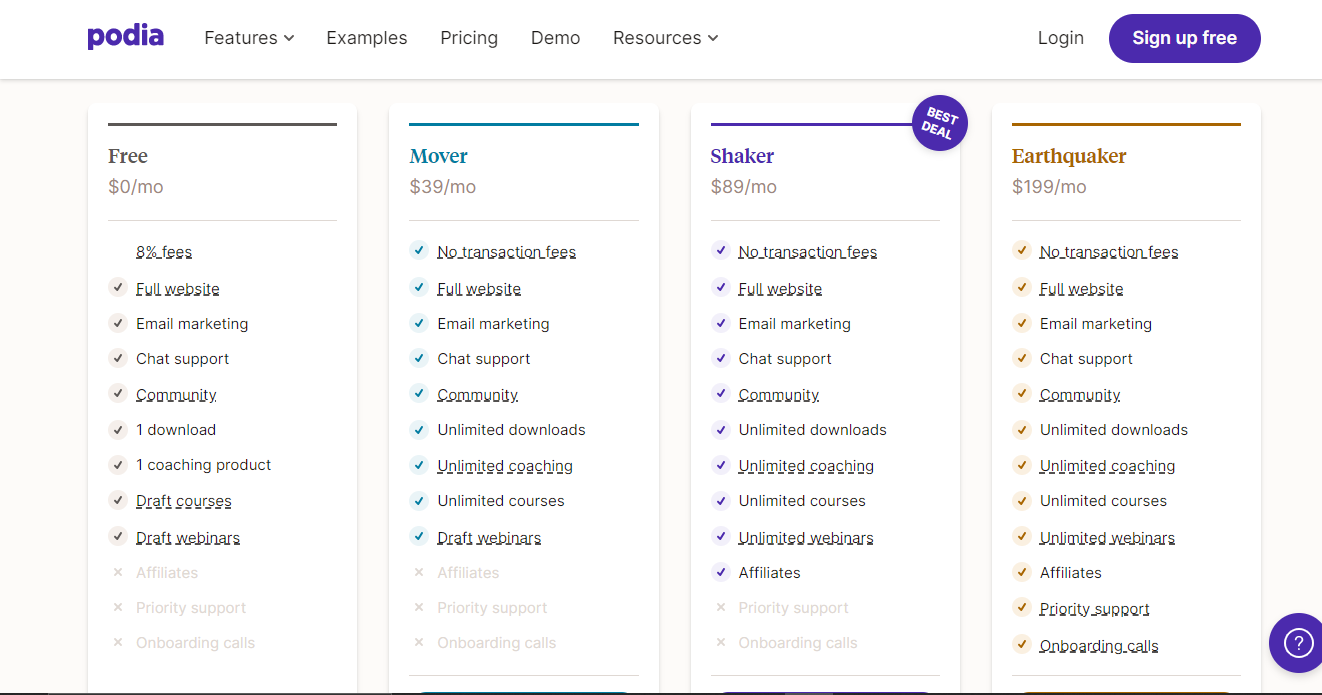Expand the Resources dropdown menu
1322x695 pixels.
665,38
